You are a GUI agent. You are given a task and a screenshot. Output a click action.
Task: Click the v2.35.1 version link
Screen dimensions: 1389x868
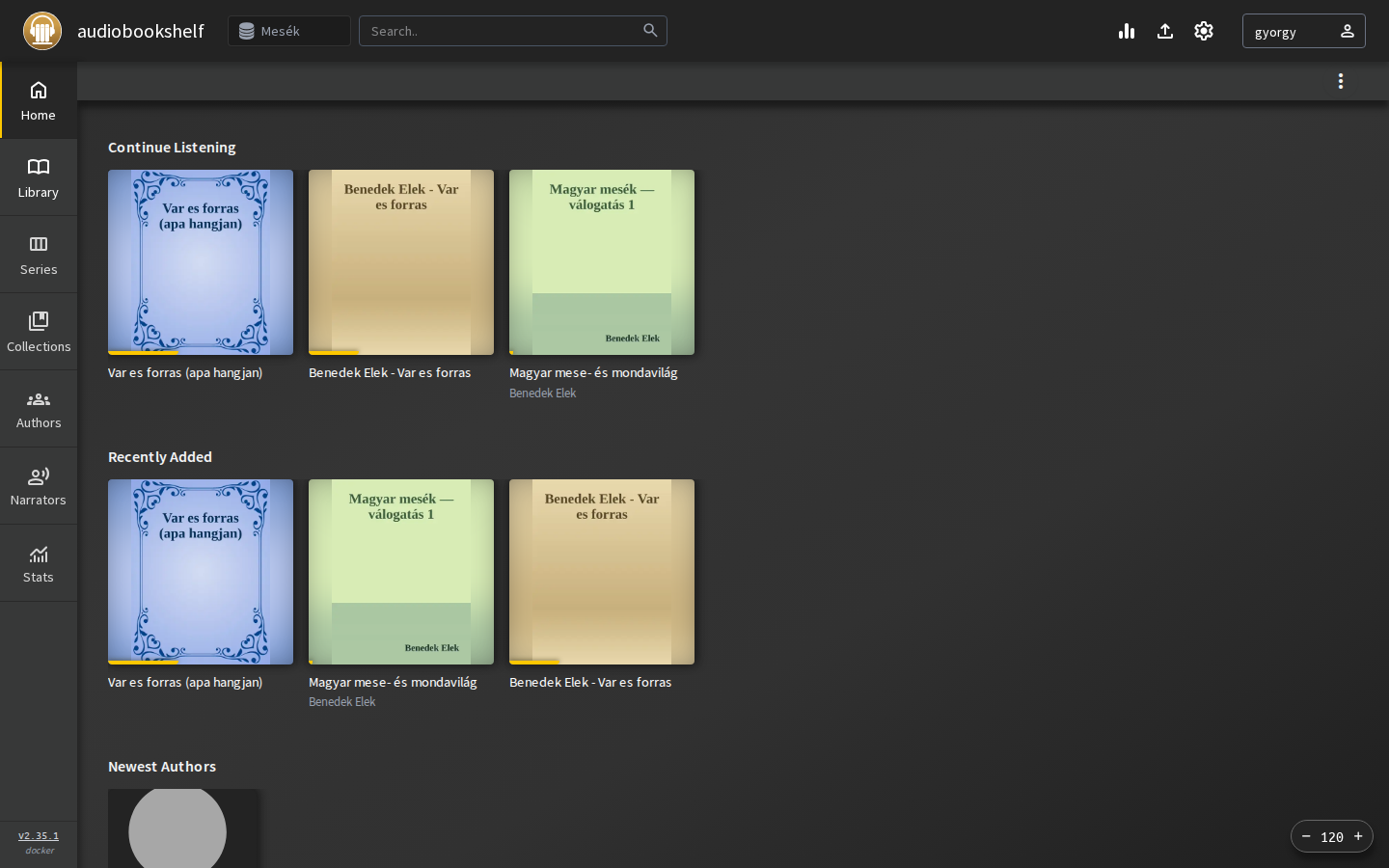tap(39, 836)
